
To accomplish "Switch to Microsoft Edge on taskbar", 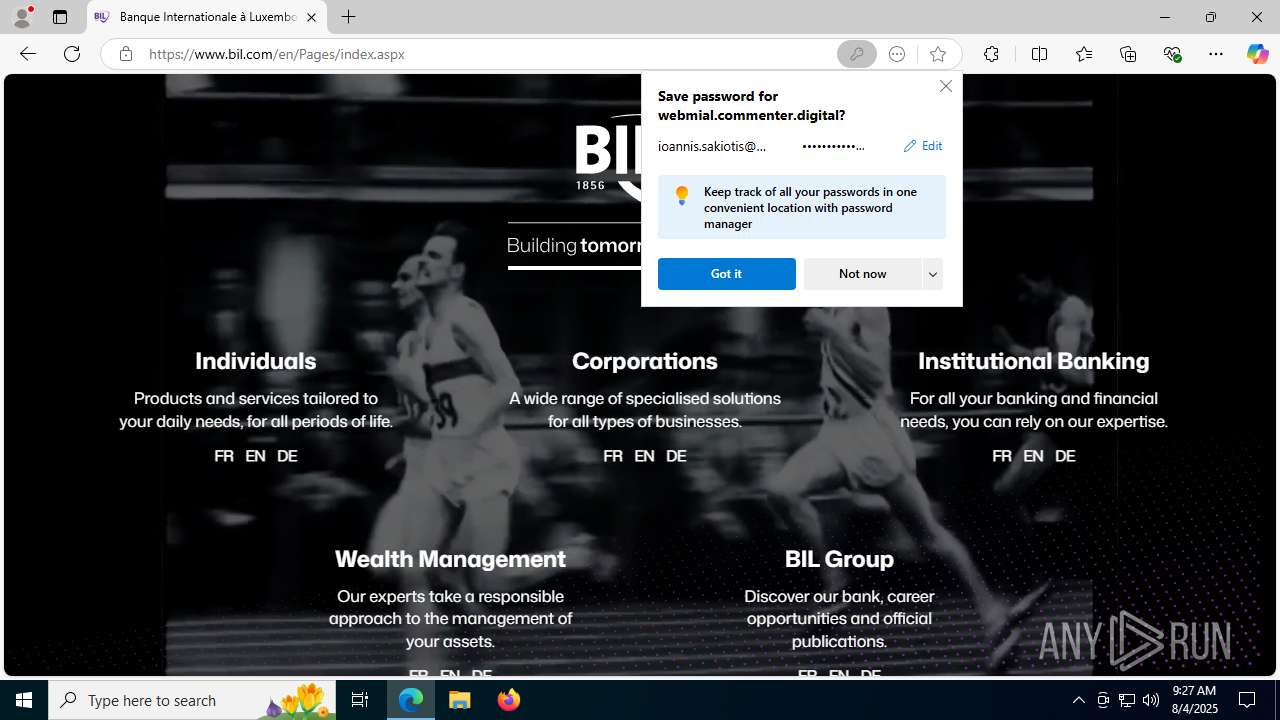I will [x=411, y=700].
